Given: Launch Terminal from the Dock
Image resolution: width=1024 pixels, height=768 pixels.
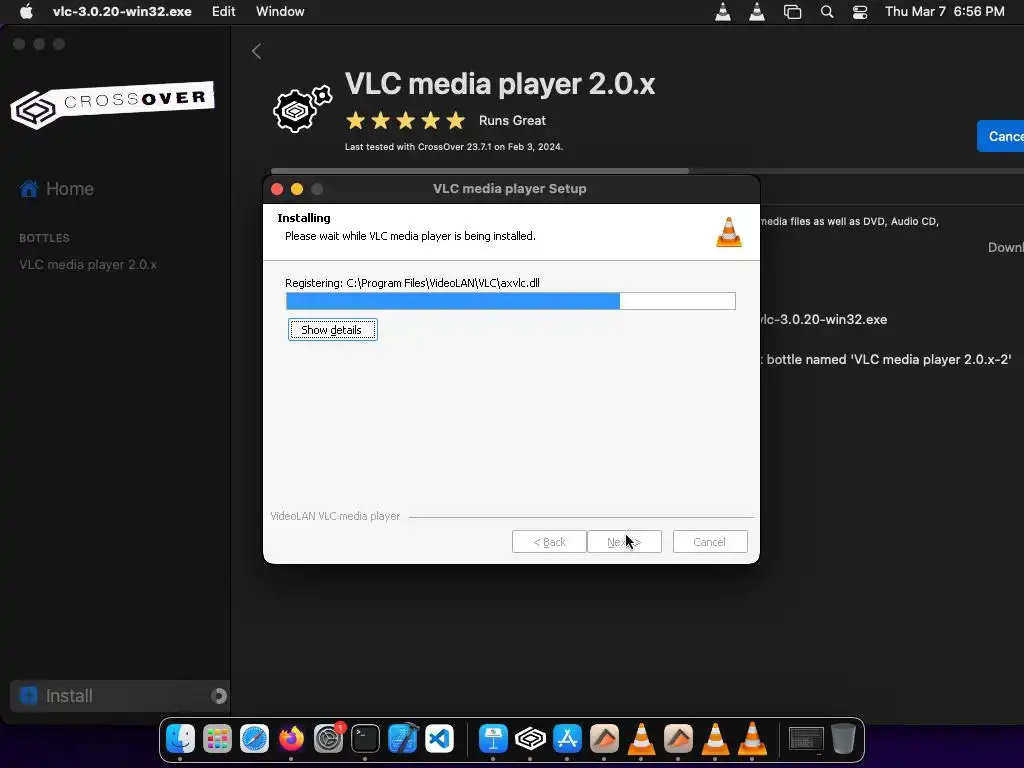Looking at the screenshot, I should pos(365,739).
